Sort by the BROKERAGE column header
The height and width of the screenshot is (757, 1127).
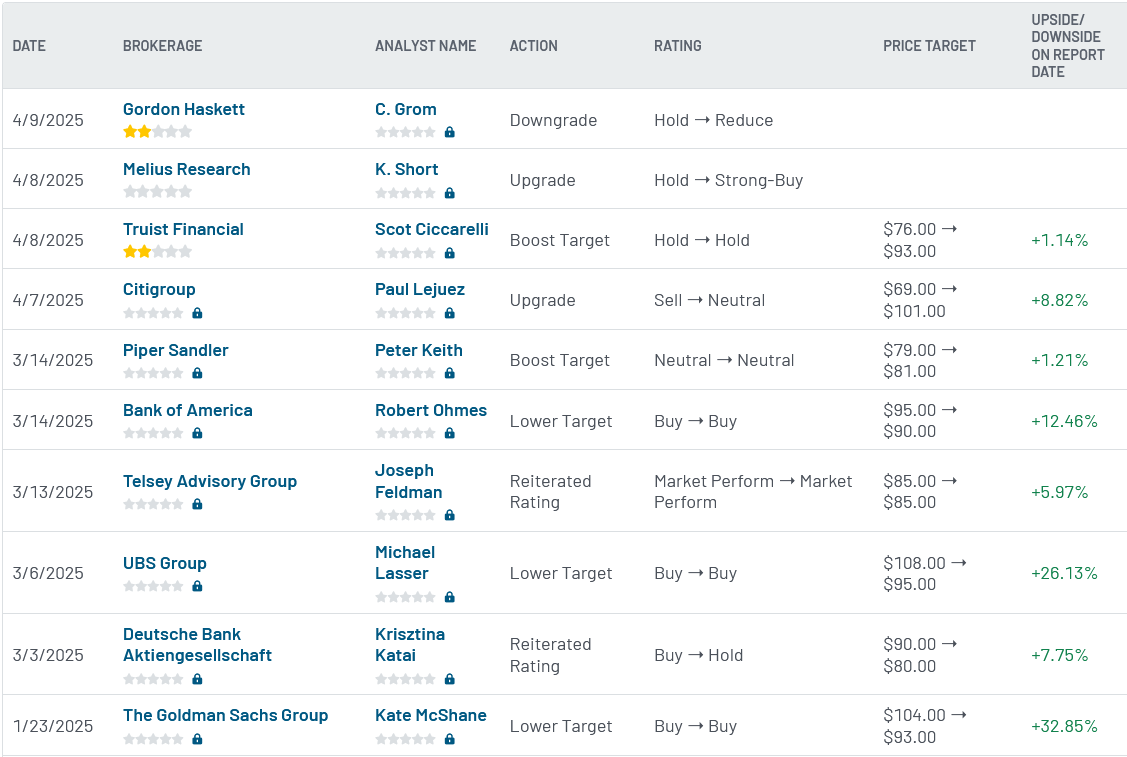pos(162,46)
